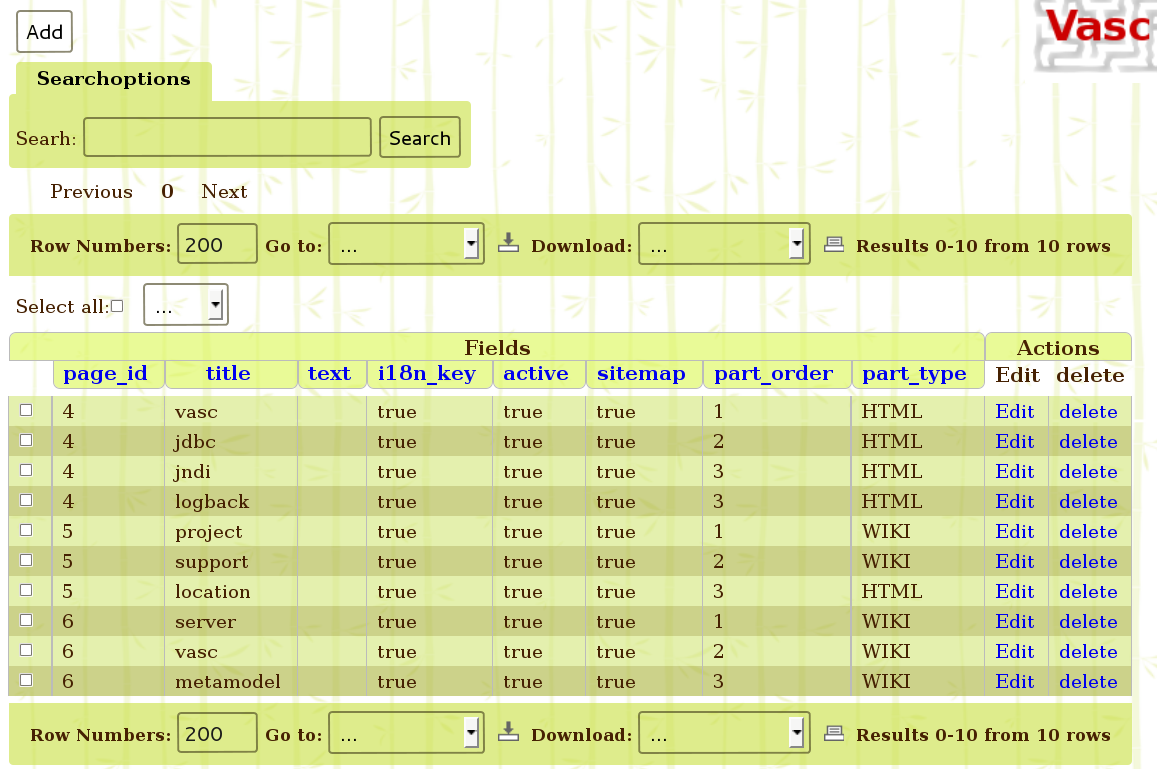Screen dimensions: 1157x769
Task: Check the box for the jdbc row
Action: coord(26,440)
